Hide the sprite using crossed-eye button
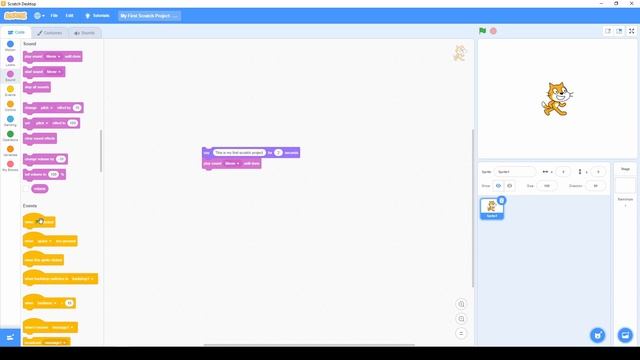This screenshot has height=360, width=640. [x=509, y=186]
